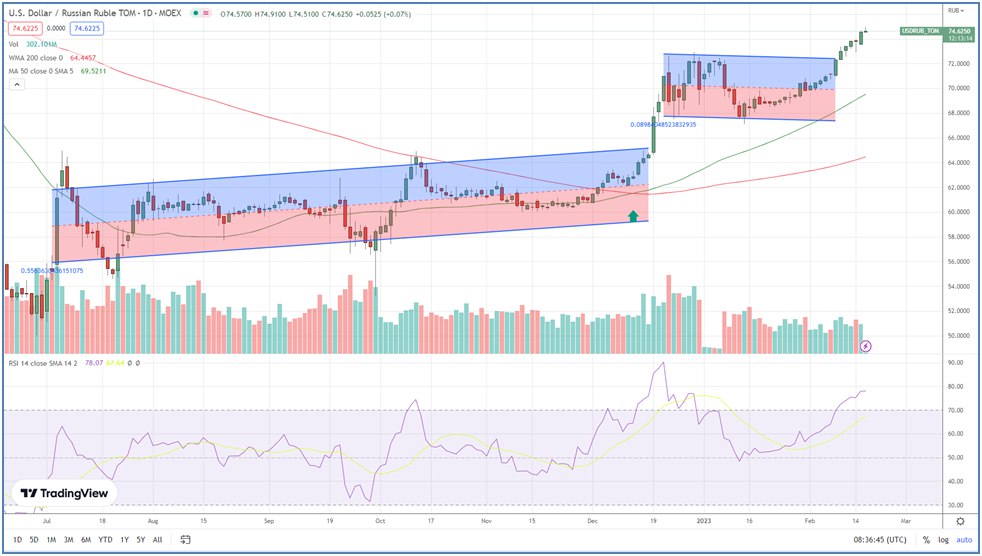
Task: Toggle percent scale mode
Action: coord(926,540)
